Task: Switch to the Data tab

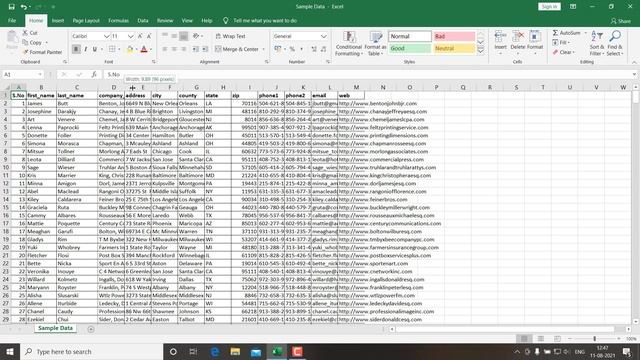Action: [143, 20]
